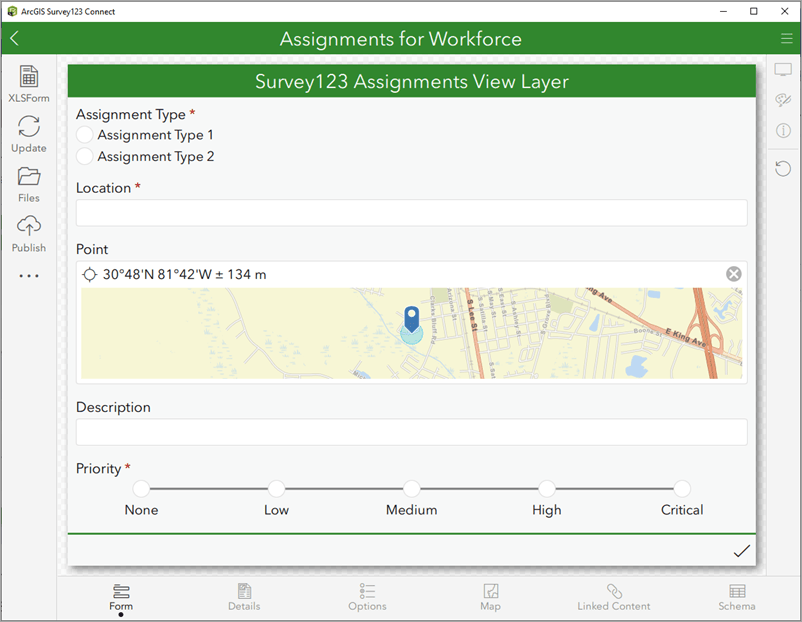
Task: Switch to the Details tab
Action: point(244,597)
